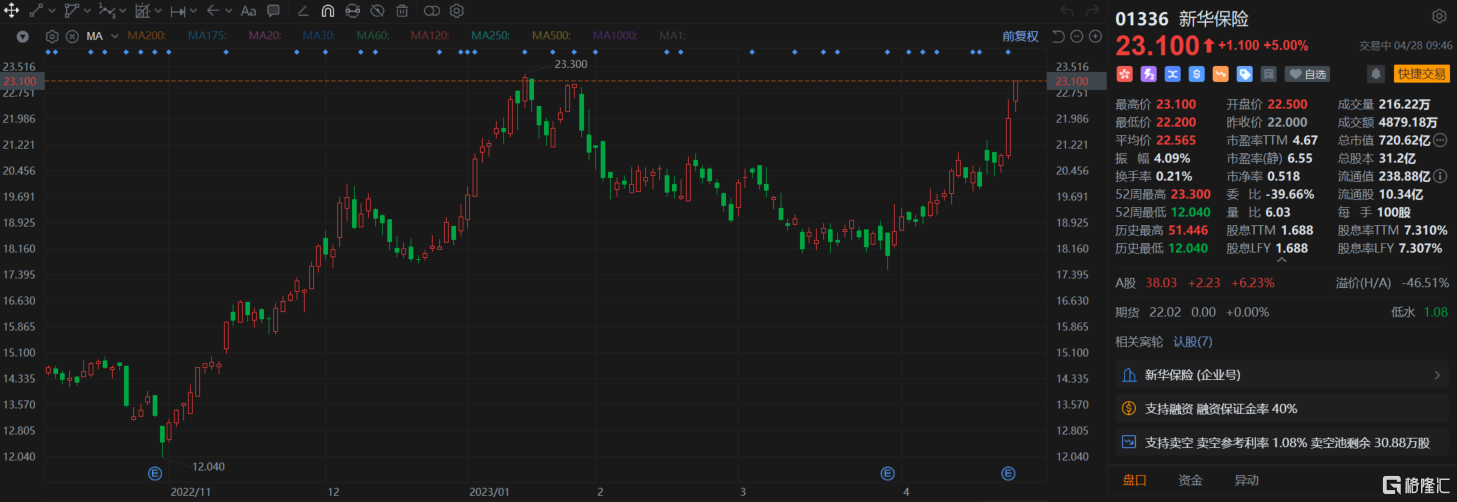Expand line tool dropdown arrow
Viewport: 1457px width, 502px height.
click(x=51, y=11)
